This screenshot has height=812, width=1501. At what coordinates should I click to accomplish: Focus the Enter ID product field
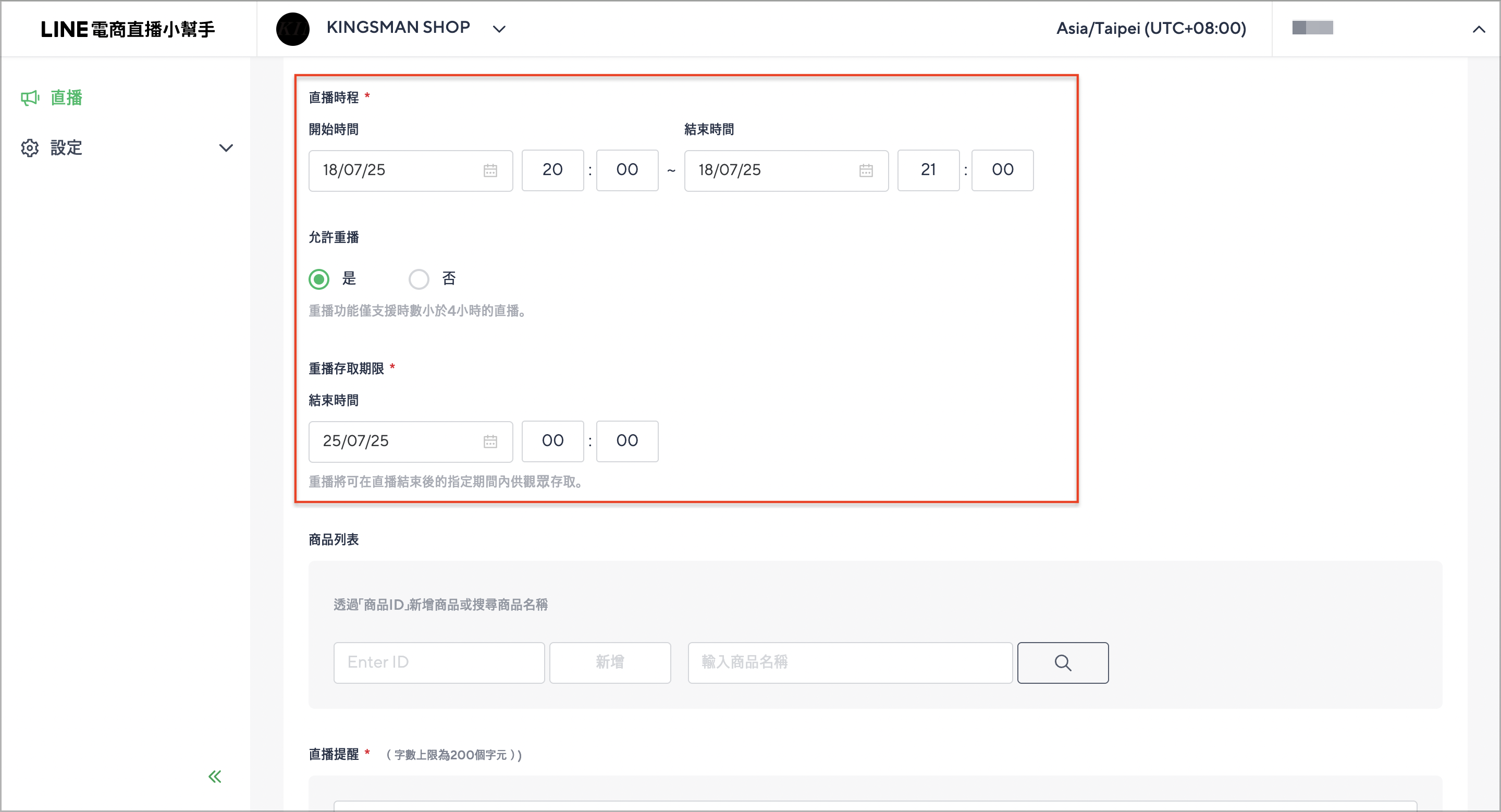click(x=439, y=663)
